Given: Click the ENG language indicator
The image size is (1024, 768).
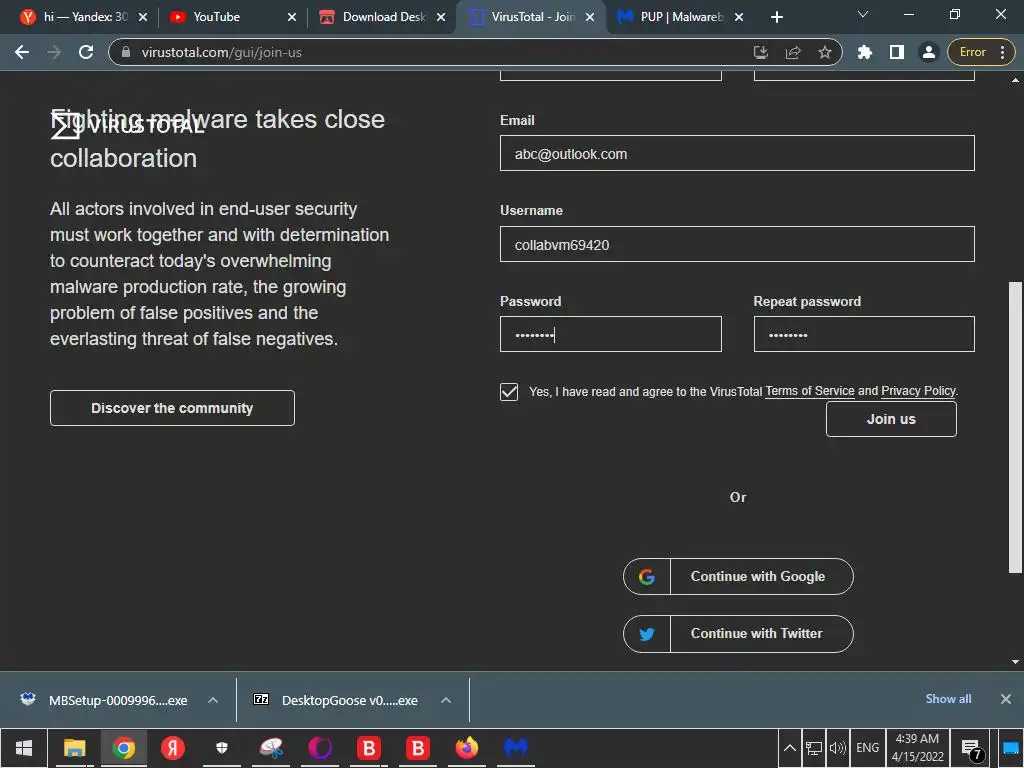Looking at the screenshot, I should pos(867,748).
